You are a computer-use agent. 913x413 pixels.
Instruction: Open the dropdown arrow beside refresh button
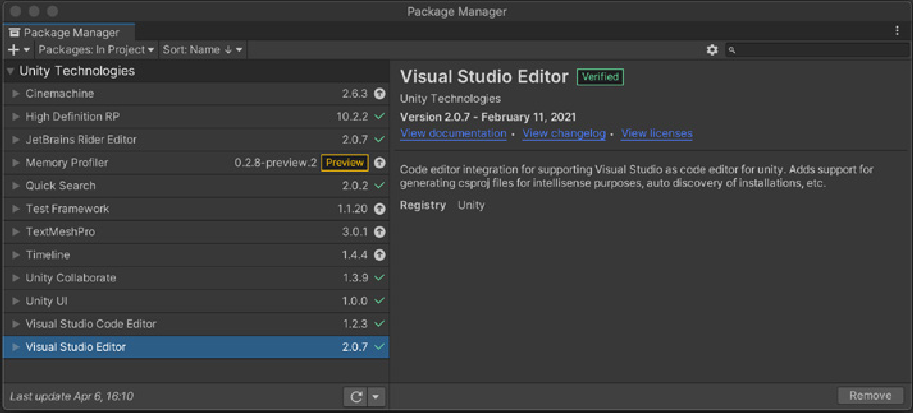tap(376, 397)
